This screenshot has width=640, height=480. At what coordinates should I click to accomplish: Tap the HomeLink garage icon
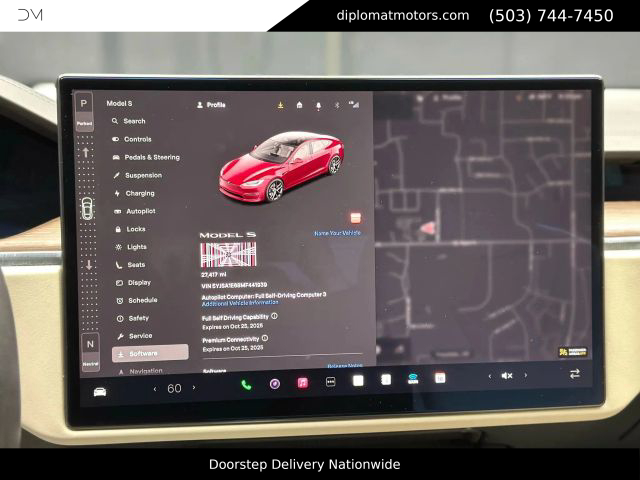[299, 105]
